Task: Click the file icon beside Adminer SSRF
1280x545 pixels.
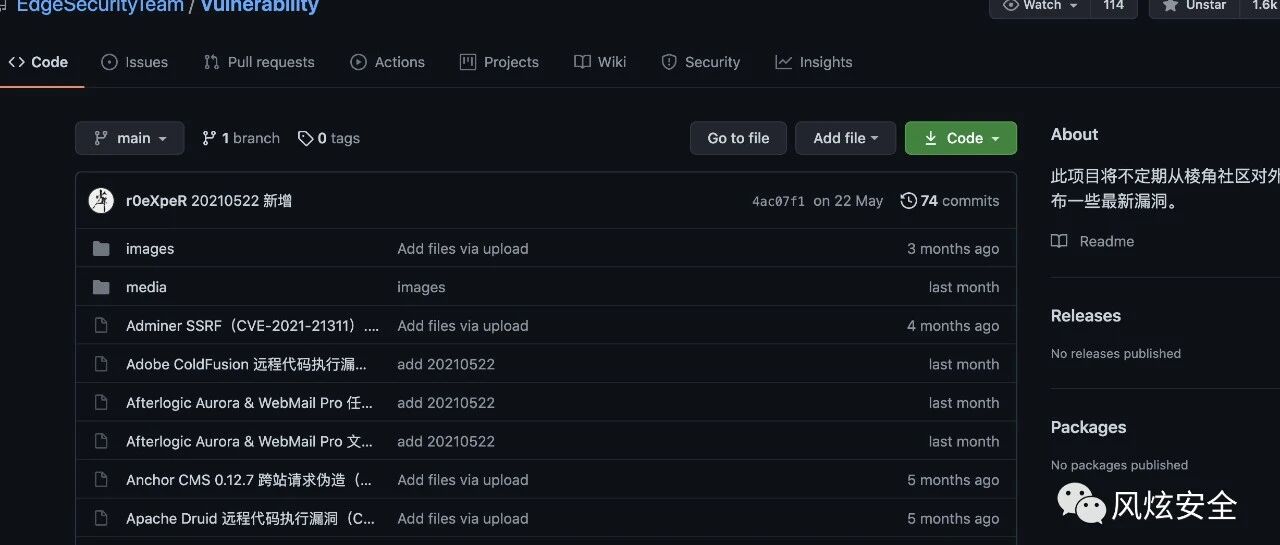Action: coord(101,326)
